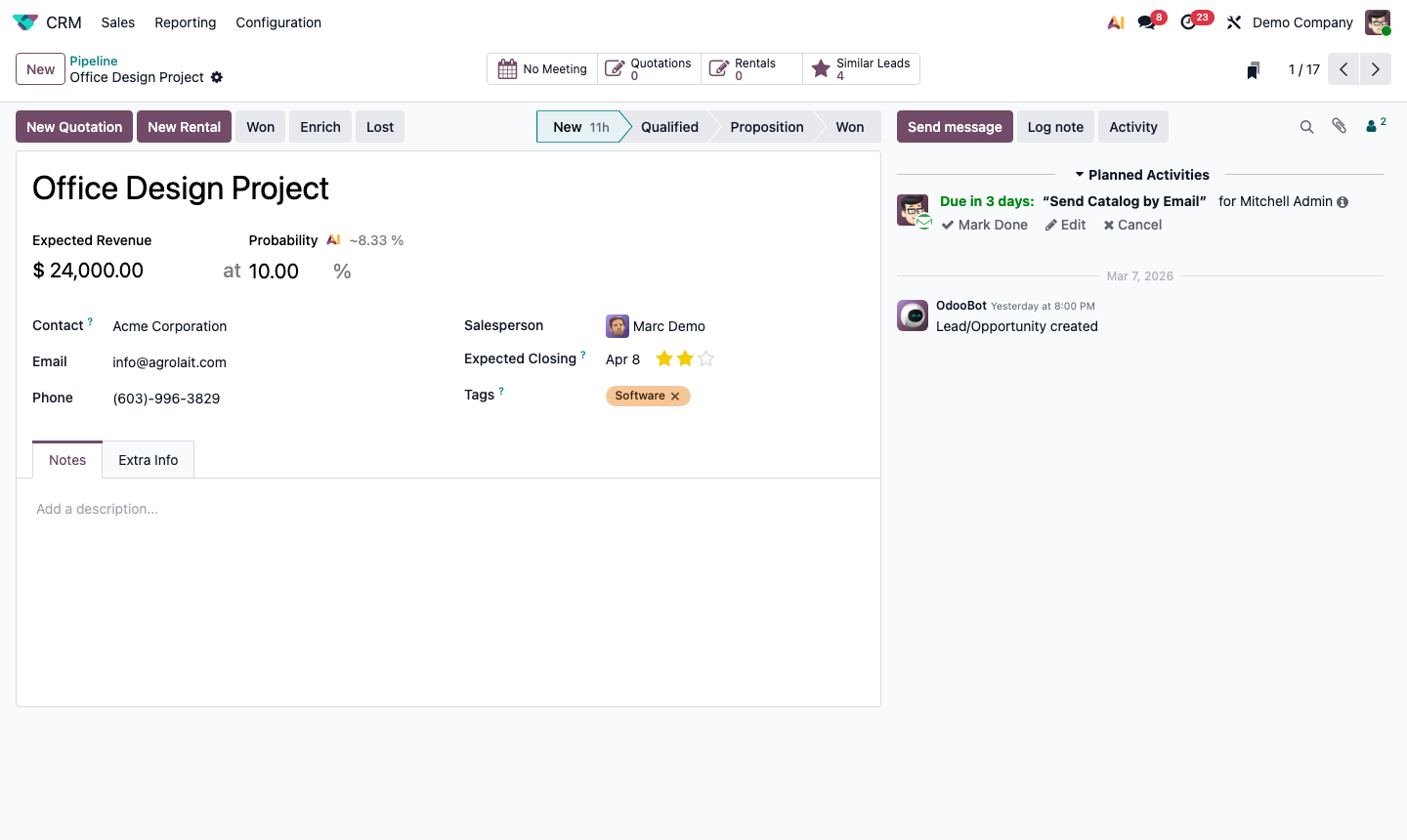The height and width of the screenshot is (840, 1407).
Task: Open the AI assistant icon in top bar
Action: pyautogui.click(x=1115, y=22)
